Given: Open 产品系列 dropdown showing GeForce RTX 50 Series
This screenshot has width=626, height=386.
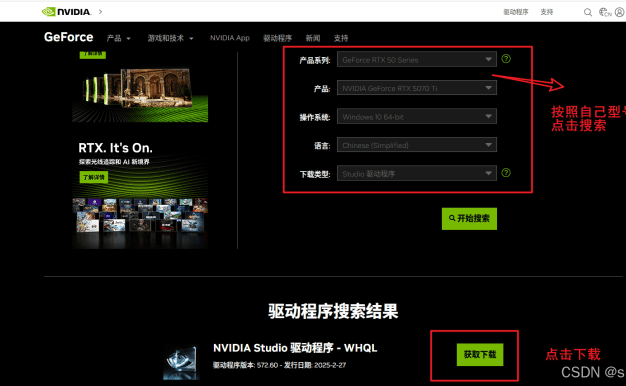Looking at the screenshot, I should (x=417, y=59).
